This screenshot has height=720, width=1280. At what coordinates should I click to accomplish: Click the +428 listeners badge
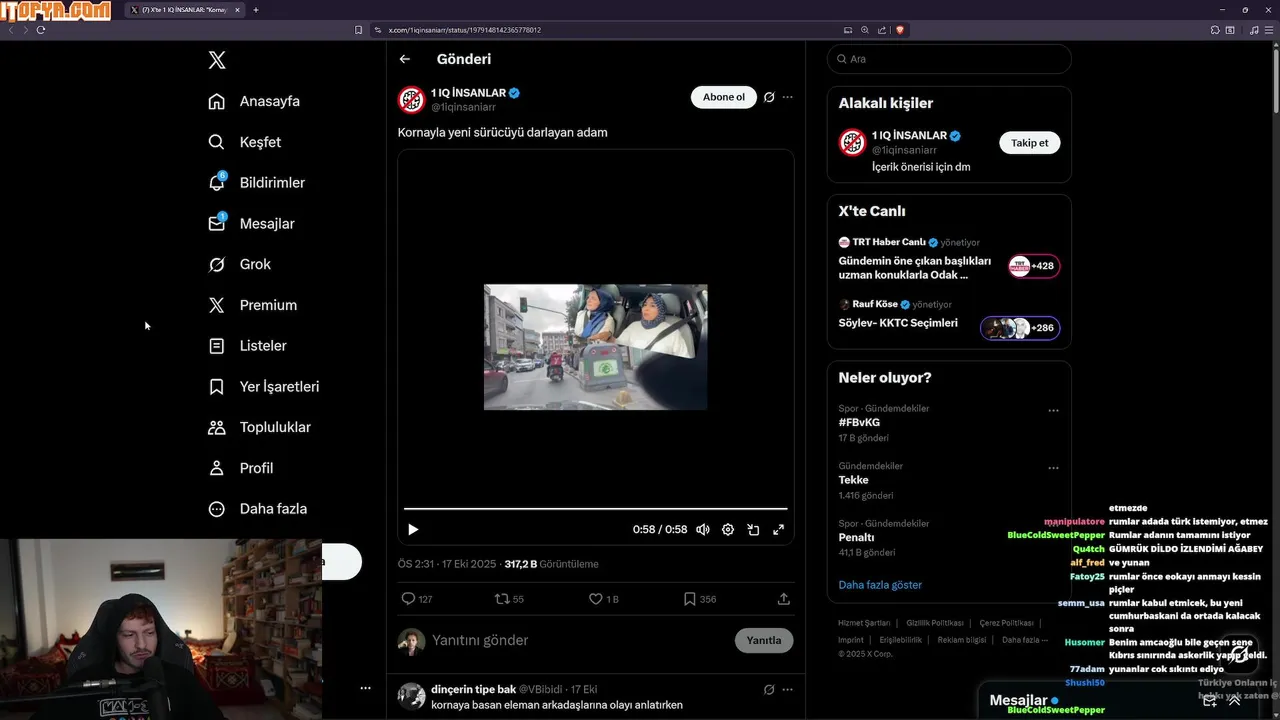tap(1034, 266)
